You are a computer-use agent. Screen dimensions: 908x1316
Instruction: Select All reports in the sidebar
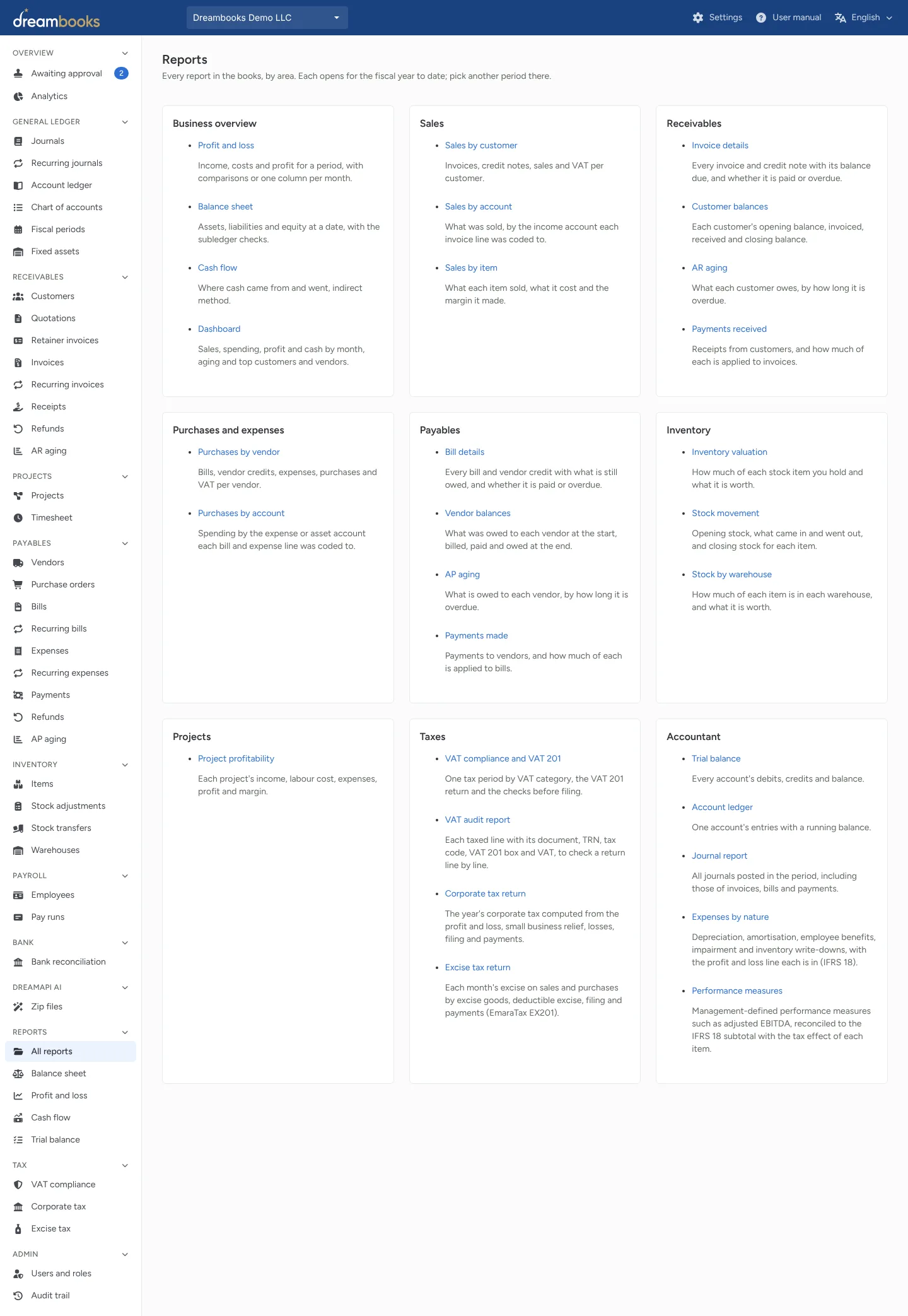[x=71, y=1051]
